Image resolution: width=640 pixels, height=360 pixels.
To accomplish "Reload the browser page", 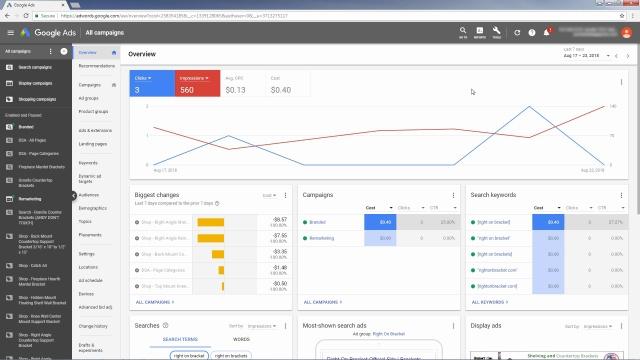I will (x=26, y=16).
